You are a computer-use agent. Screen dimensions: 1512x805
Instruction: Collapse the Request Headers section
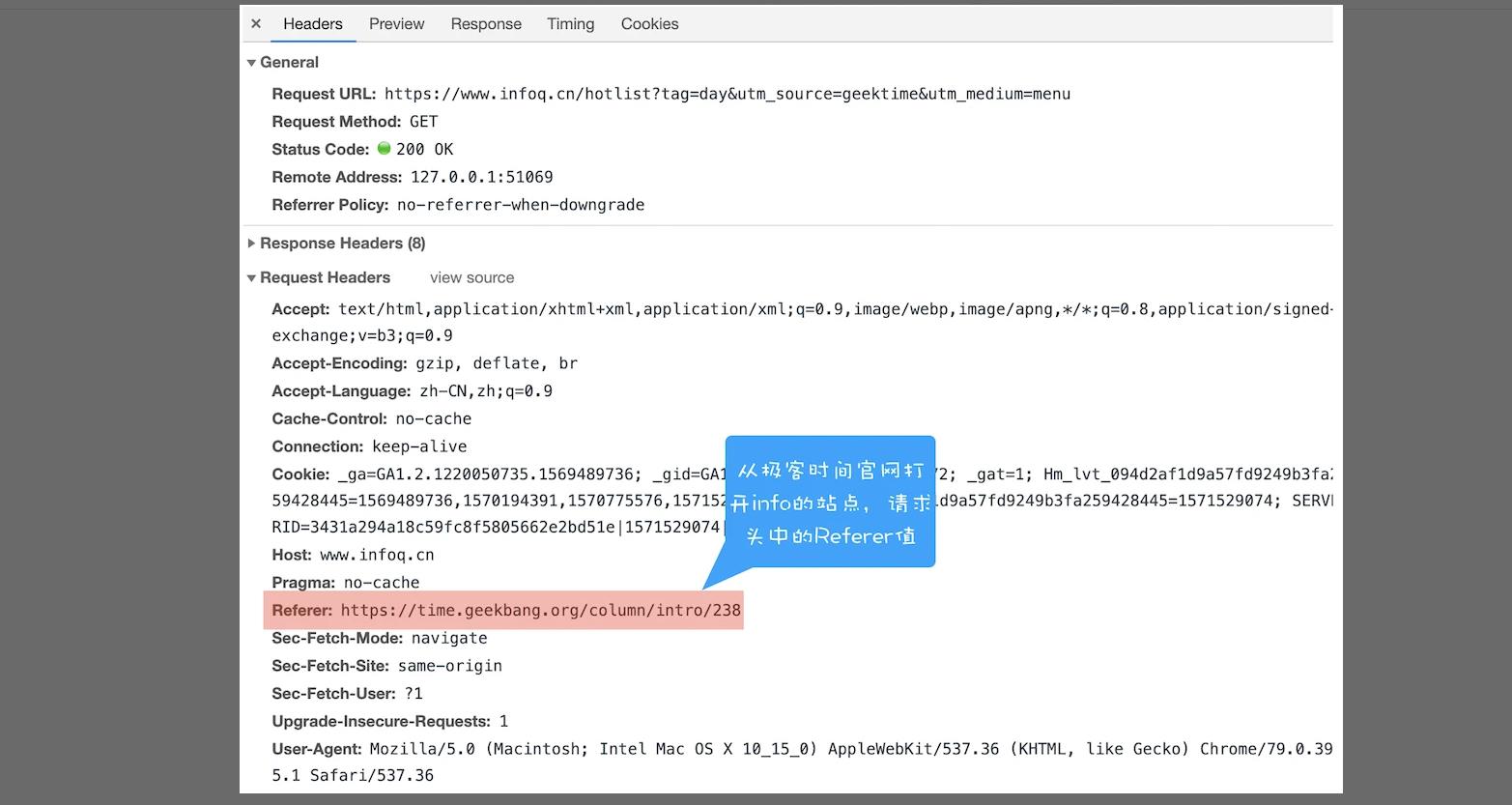pyautogui.click(x=252, y=278)
